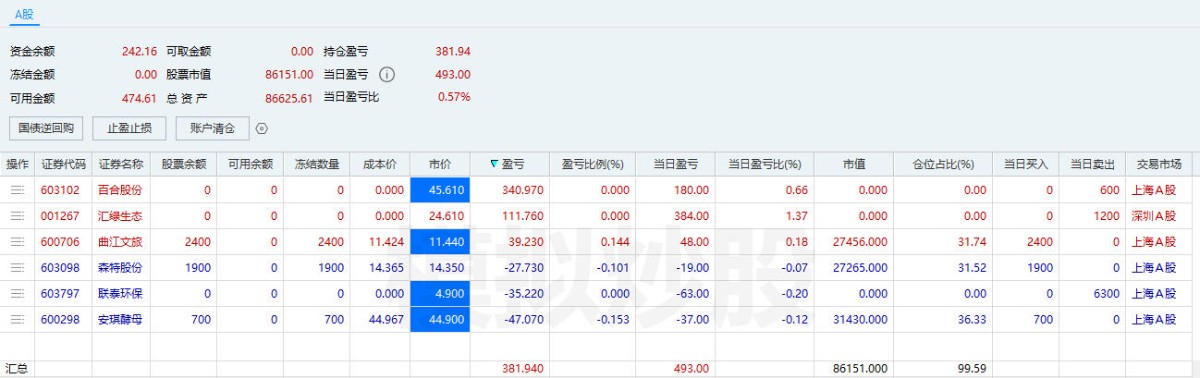The width and height of the screenshot is (1200, 378).
Task: Open operation menu icon for 联泰环保 row
Action: click(17, 294)
